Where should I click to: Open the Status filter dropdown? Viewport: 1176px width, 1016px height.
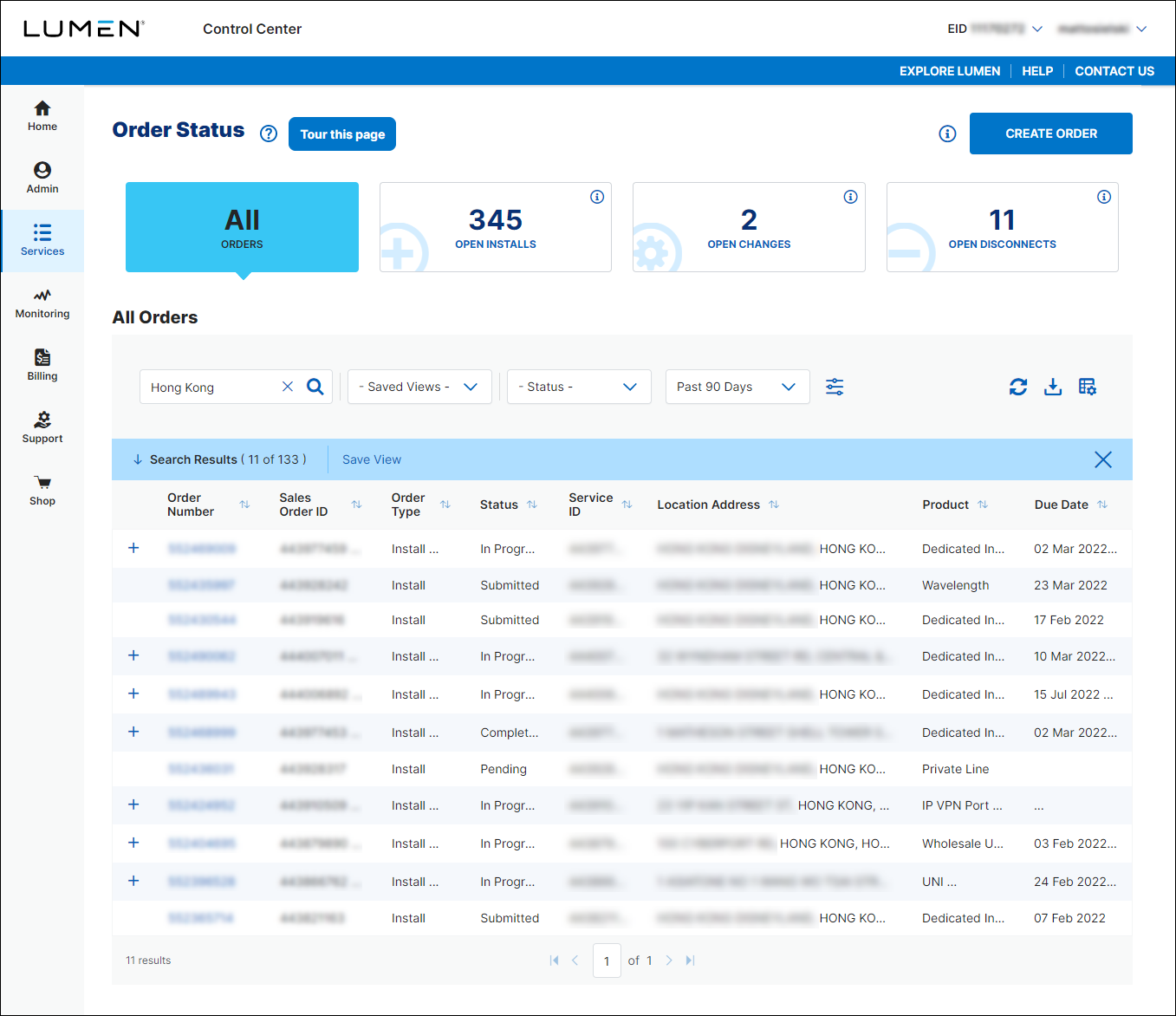(x=579, y=387)
